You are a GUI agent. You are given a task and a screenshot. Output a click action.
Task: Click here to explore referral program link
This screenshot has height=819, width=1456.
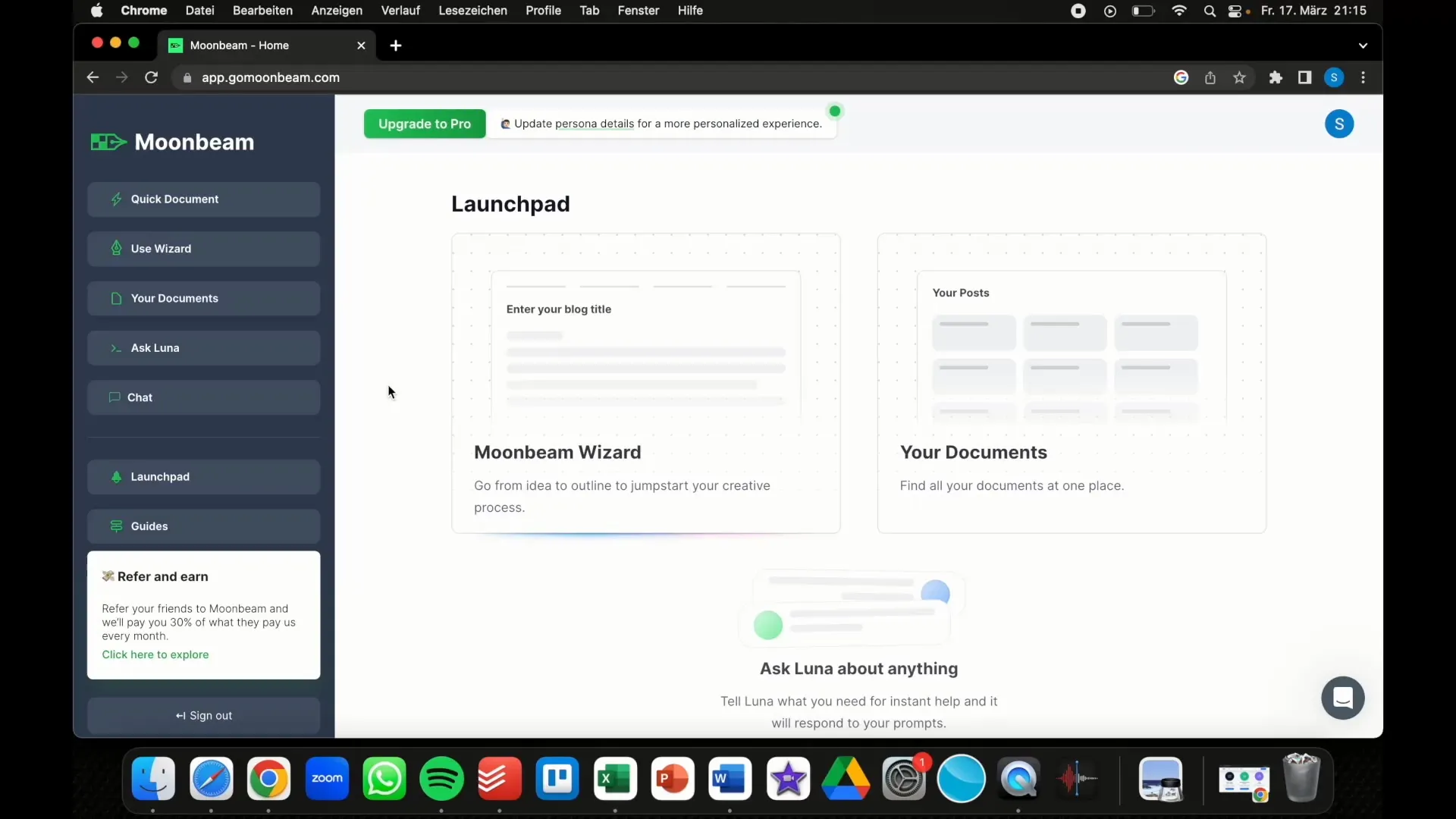[x=155, y=654]
